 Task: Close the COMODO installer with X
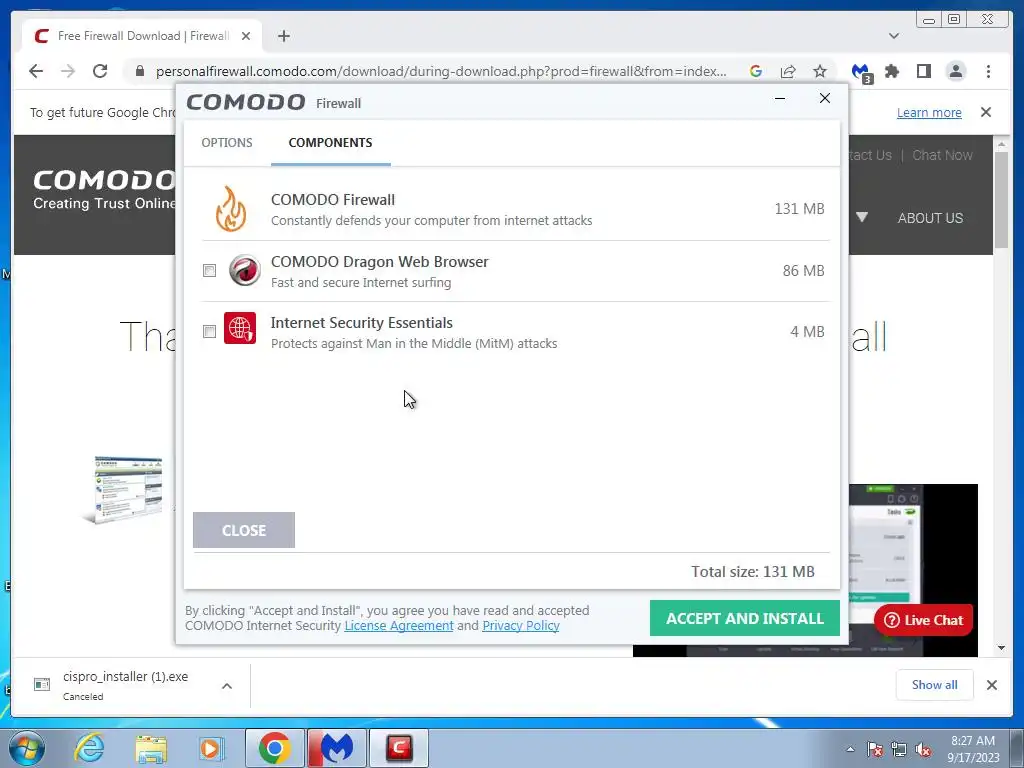pyautogui.click(x=825, y=98)
